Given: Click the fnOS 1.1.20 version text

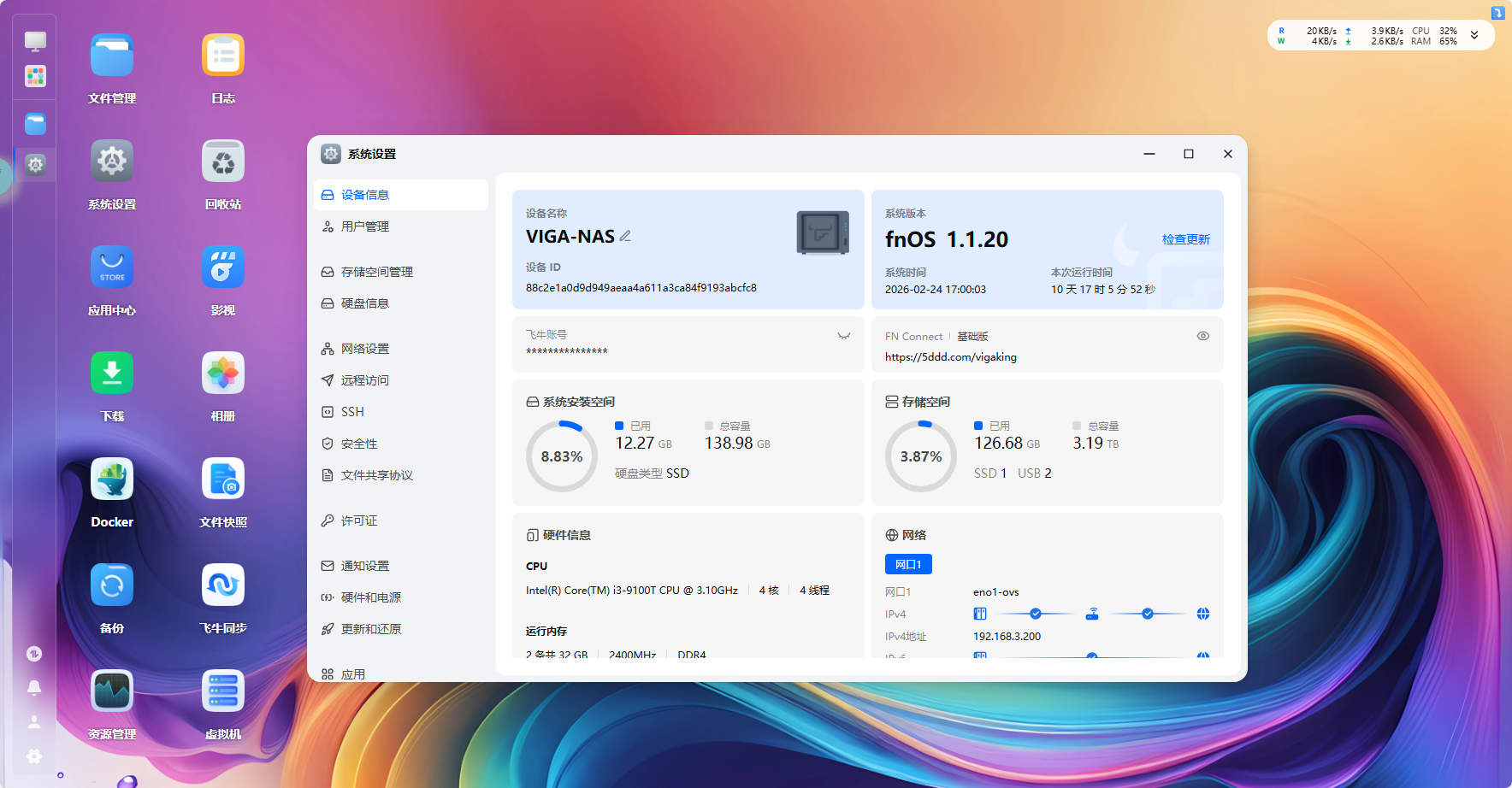Looking at the screenshot, I should tap(947, 239).
